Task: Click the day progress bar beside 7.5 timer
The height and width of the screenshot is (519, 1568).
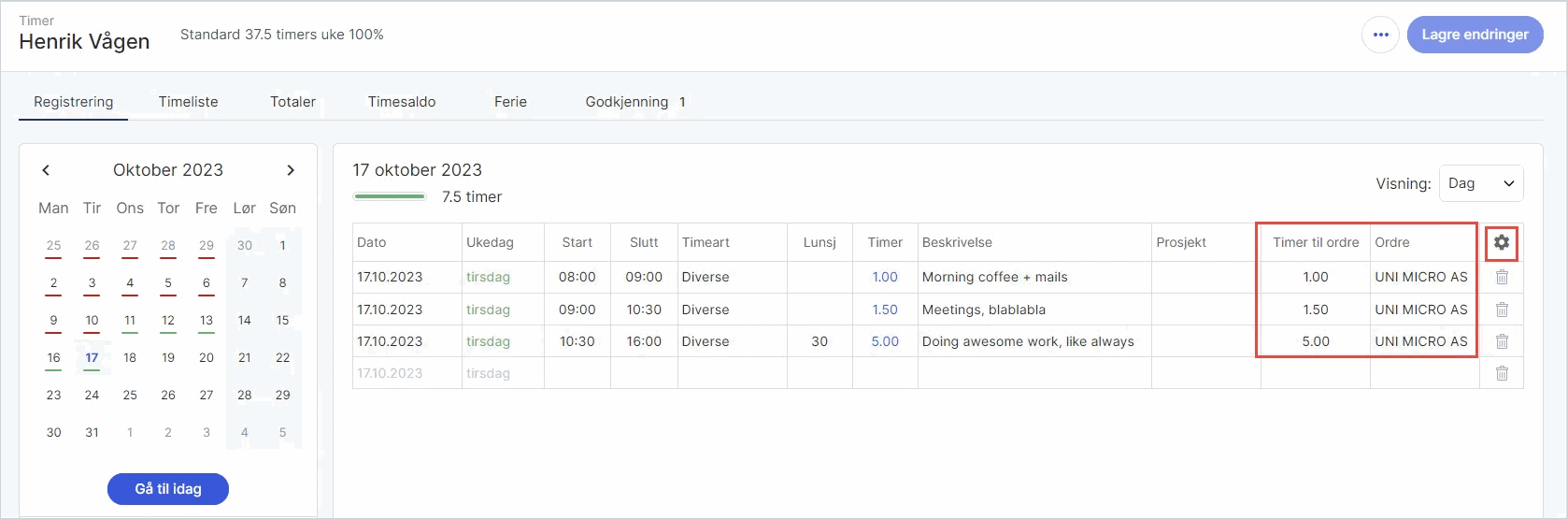Action: pyautogui.click(x=390, y=196)
